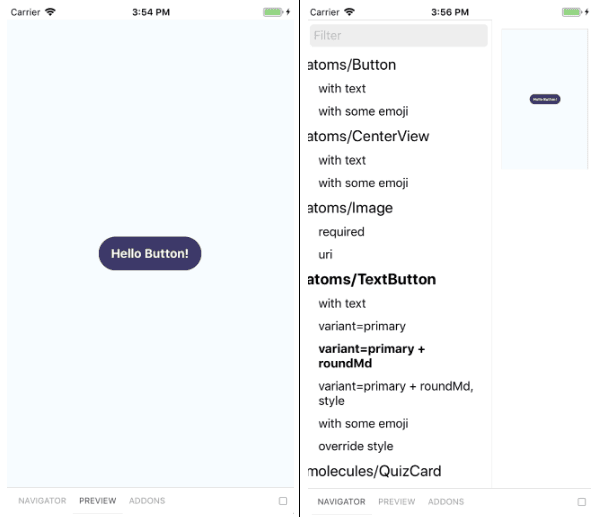599x517 pixels.
Task: Focus the Filter search field
Action: click(x=398, y=36)
